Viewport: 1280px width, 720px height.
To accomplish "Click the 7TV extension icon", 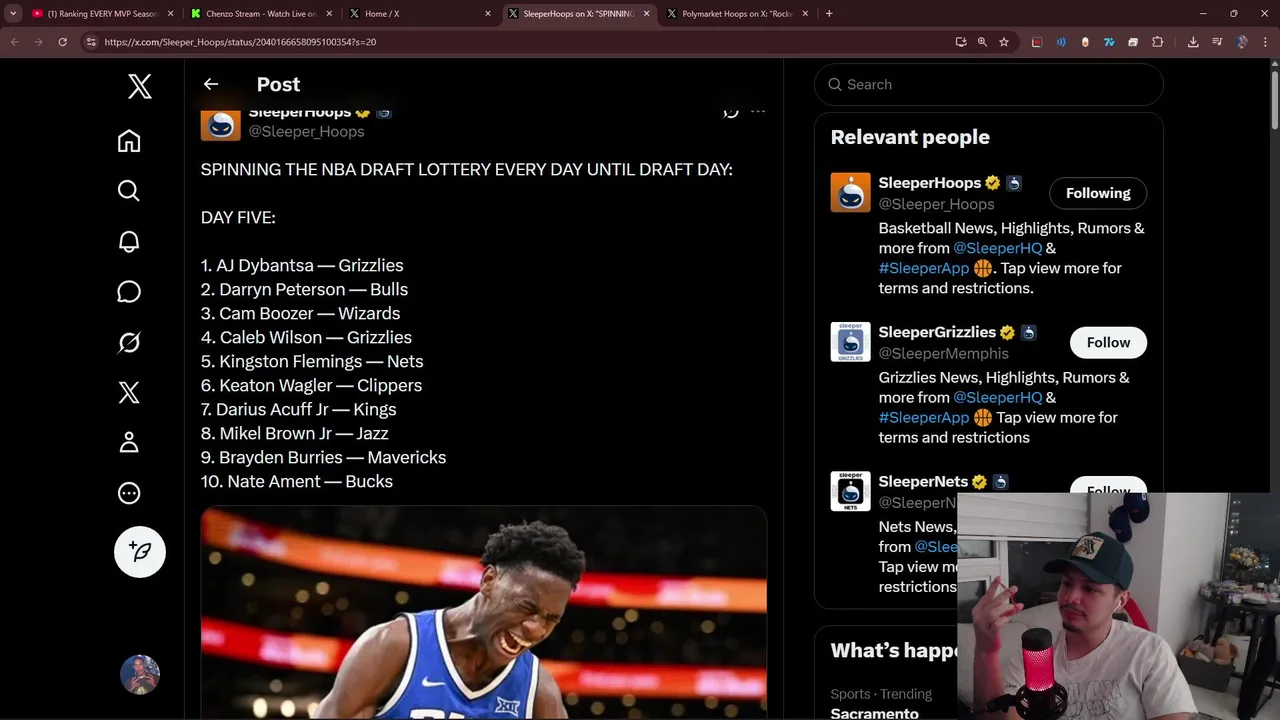I will tap(1109, 42).
